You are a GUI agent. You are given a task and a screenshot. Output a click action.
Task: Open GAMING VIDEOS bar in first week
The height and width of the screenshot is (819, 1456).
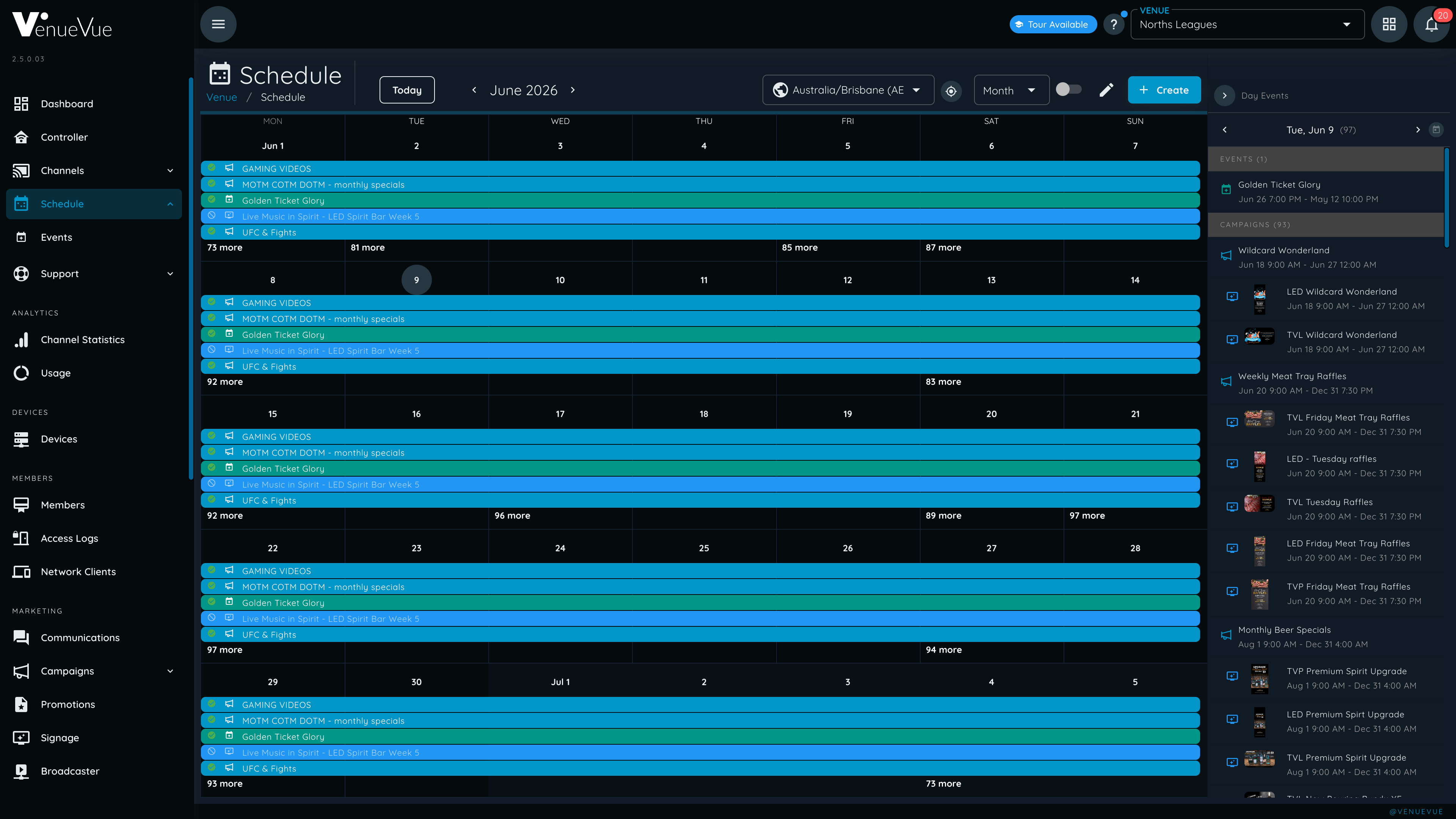[x=700, y=168]
